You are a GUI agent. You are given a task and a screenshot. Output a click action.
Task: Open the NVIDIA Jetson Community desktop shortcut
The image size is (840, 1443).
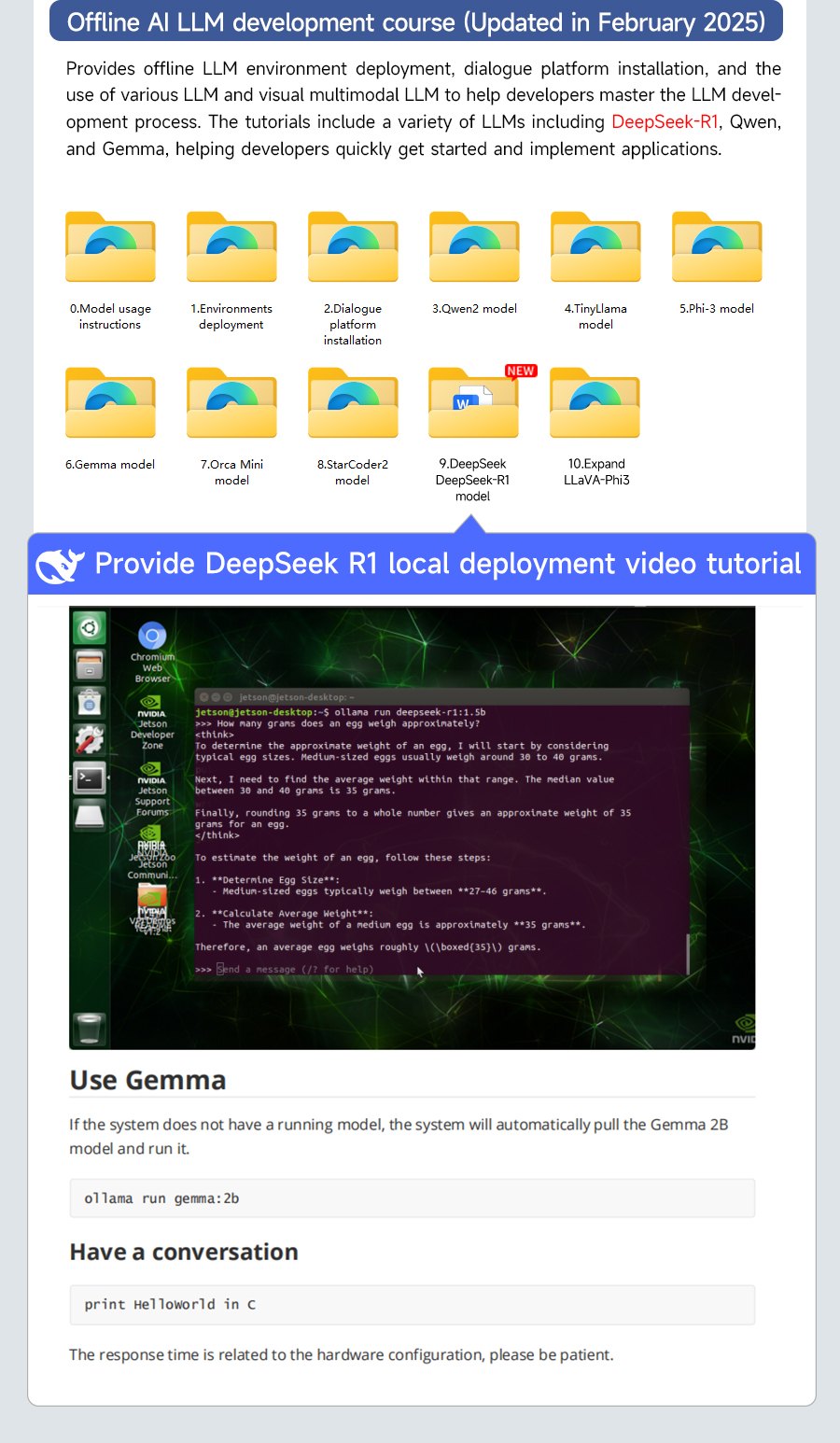152,853
